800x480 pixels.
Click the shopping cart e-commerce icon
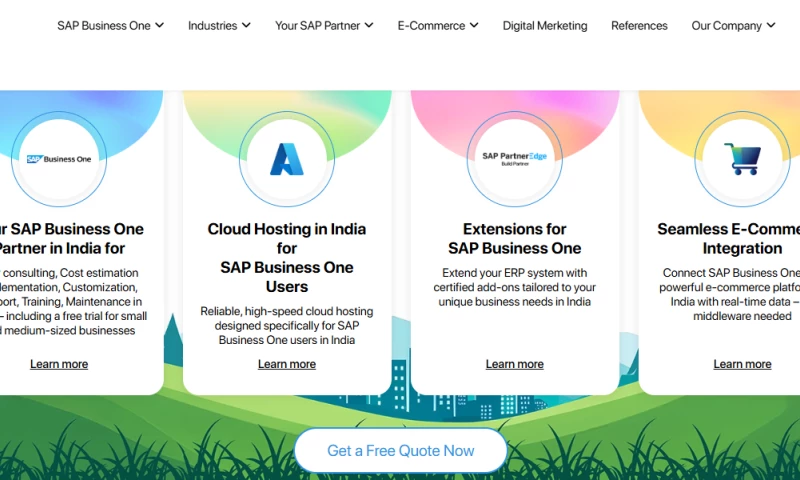[742, 159]
